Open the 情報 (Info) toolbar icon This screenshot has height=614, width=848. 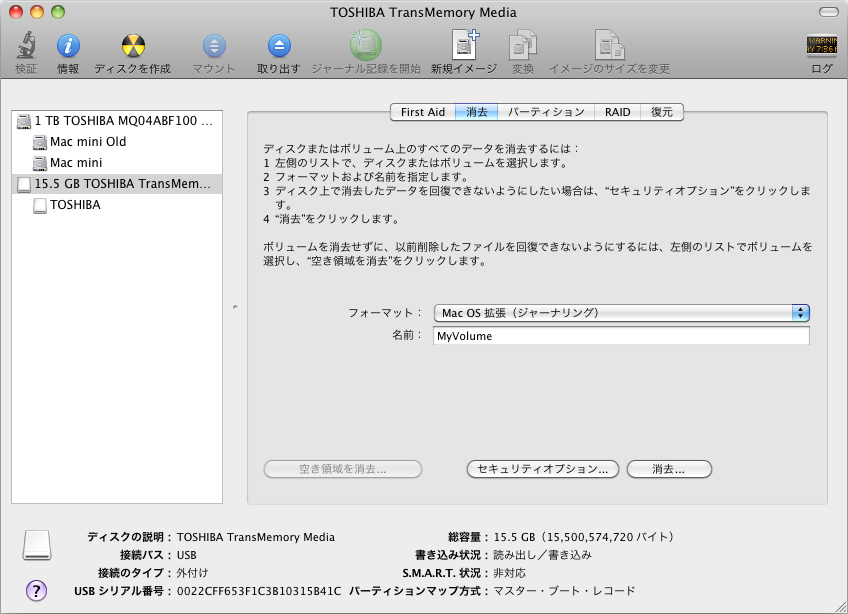pos(68,45)
